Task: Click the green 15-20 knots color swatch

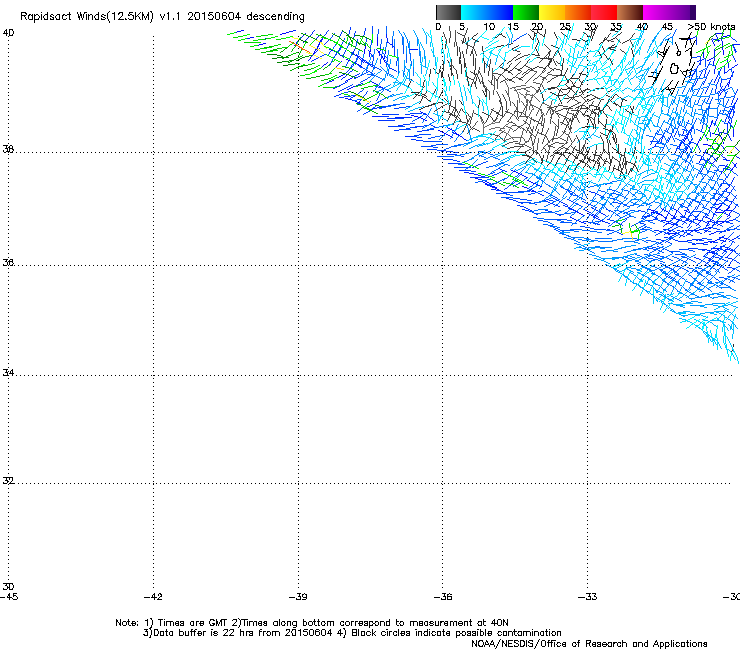Action: pos(526,12)
